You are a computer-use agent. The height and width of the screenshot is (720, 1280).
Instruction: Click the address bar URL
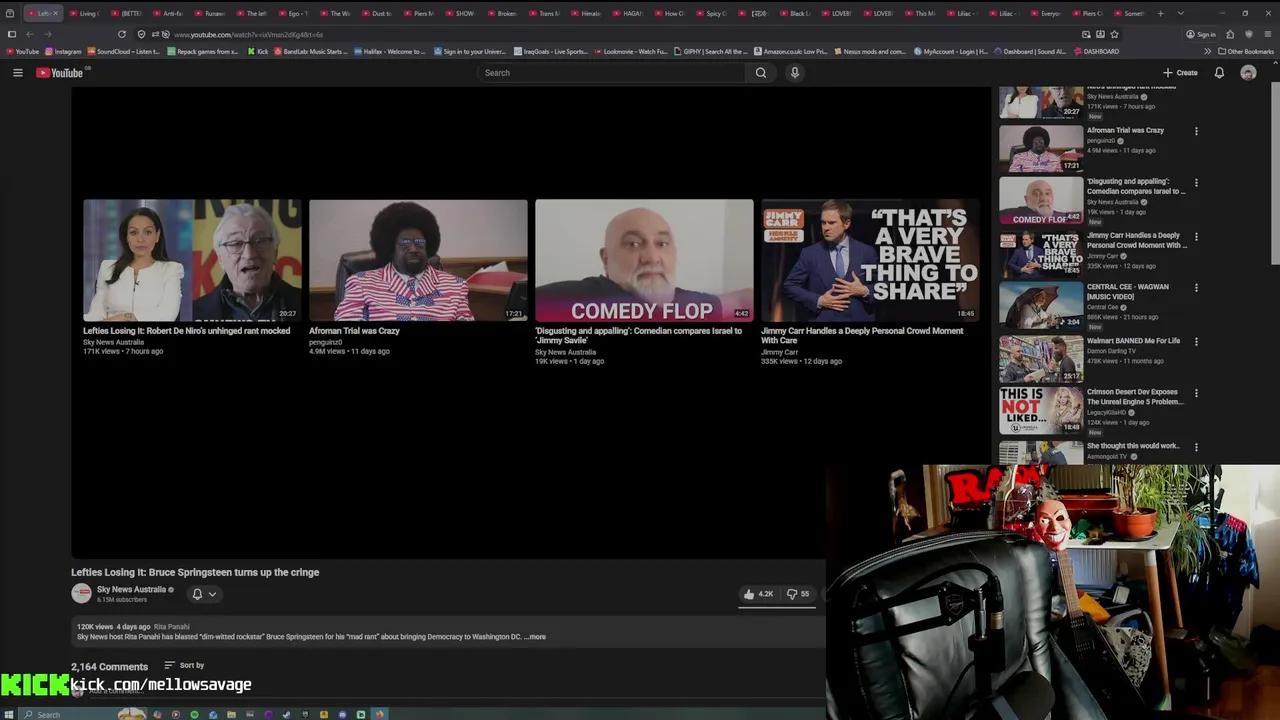[x=248, y=34]
